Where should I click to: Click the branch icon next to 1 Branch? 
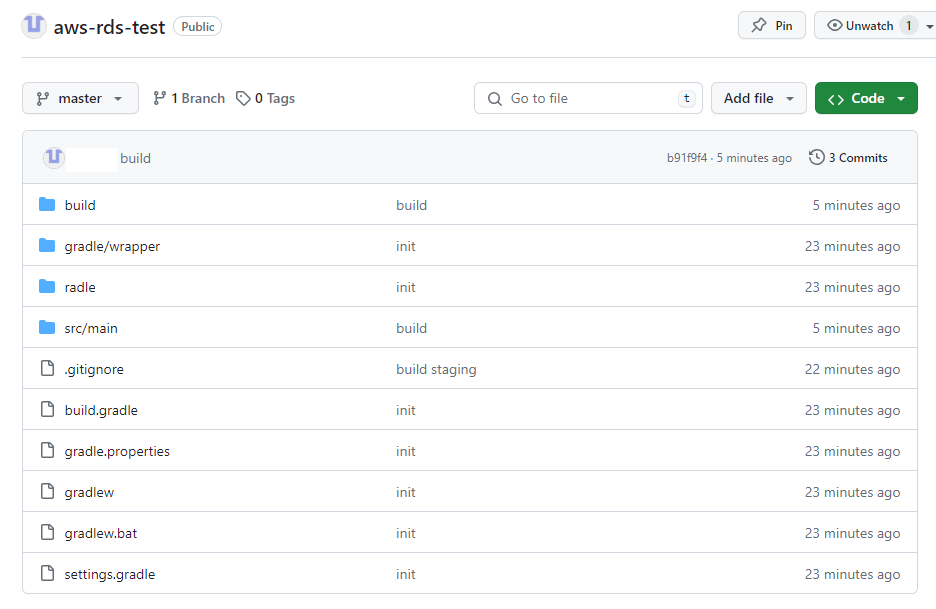pyautogui.click(x=159, y=99)
